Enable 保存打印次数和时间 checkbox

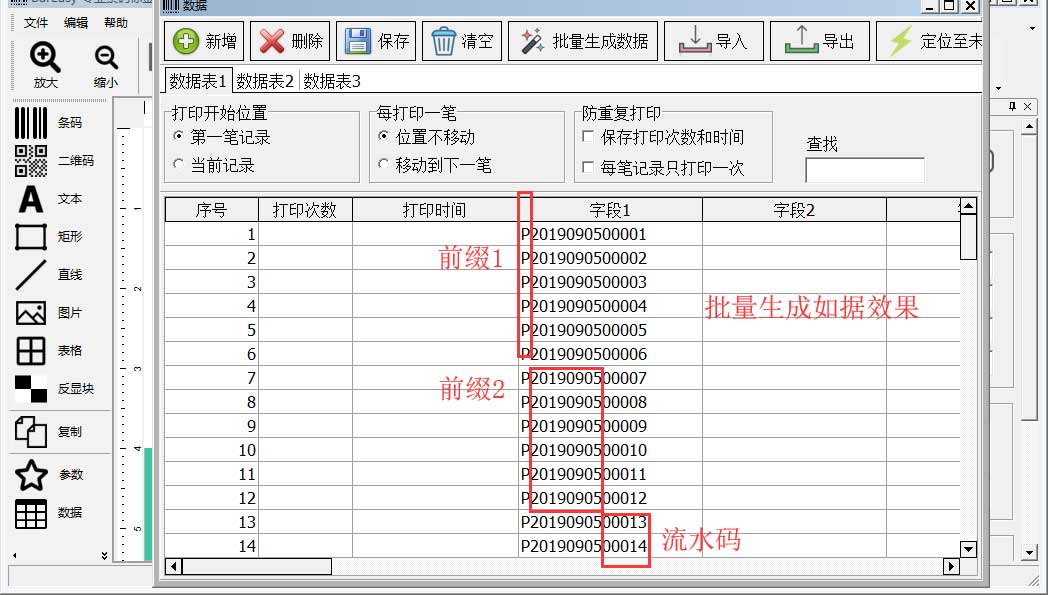click(588, 137)
